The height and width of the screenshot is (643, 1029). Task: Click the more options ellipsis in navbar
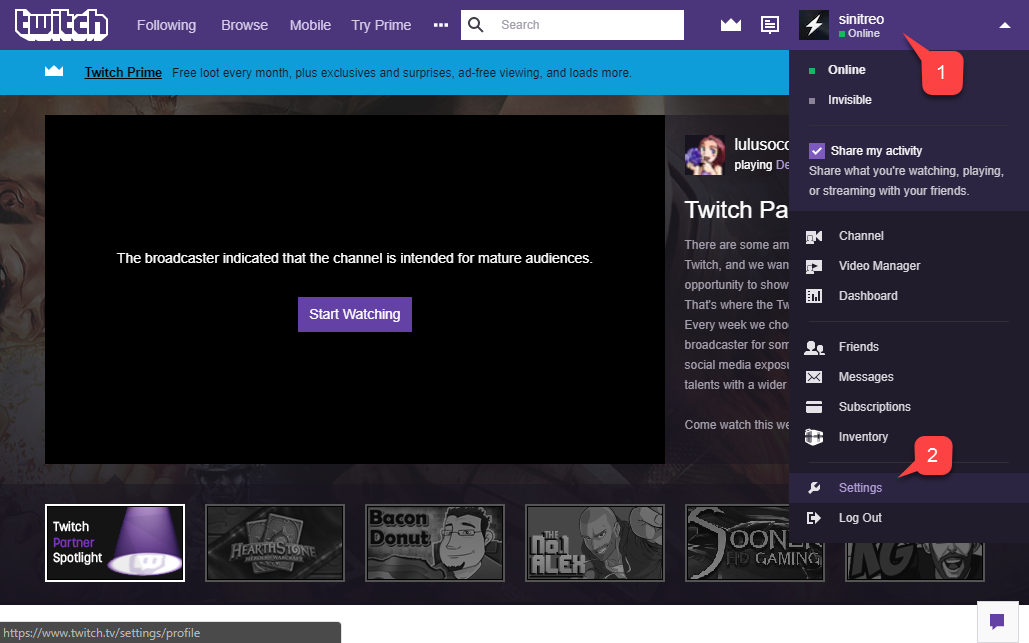441,25
